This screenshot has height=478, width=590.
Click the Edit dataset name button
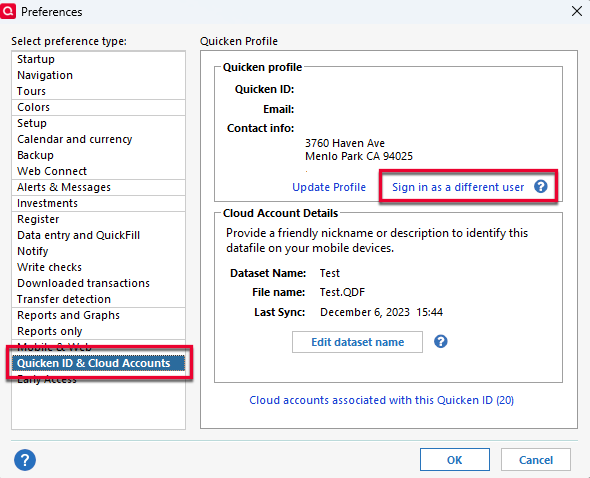[x=357, y=342]
